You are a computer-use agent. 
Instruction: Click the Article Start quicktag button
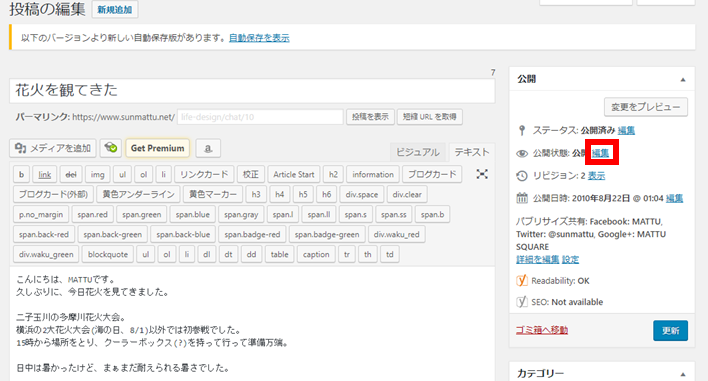[x=294, y=174]
